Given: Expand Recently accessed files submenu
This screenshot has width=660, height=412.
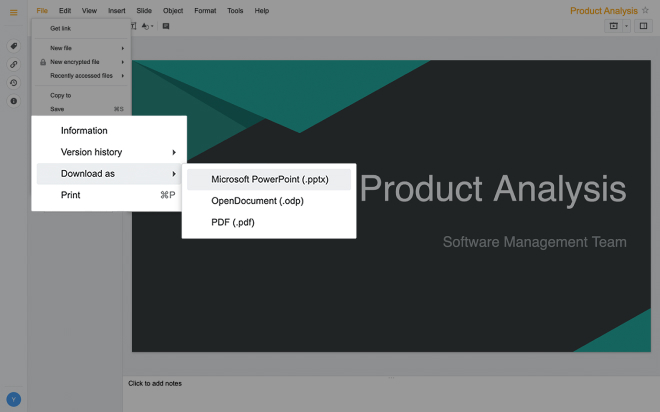Looking at the screenshot, I should coord(86,75).
